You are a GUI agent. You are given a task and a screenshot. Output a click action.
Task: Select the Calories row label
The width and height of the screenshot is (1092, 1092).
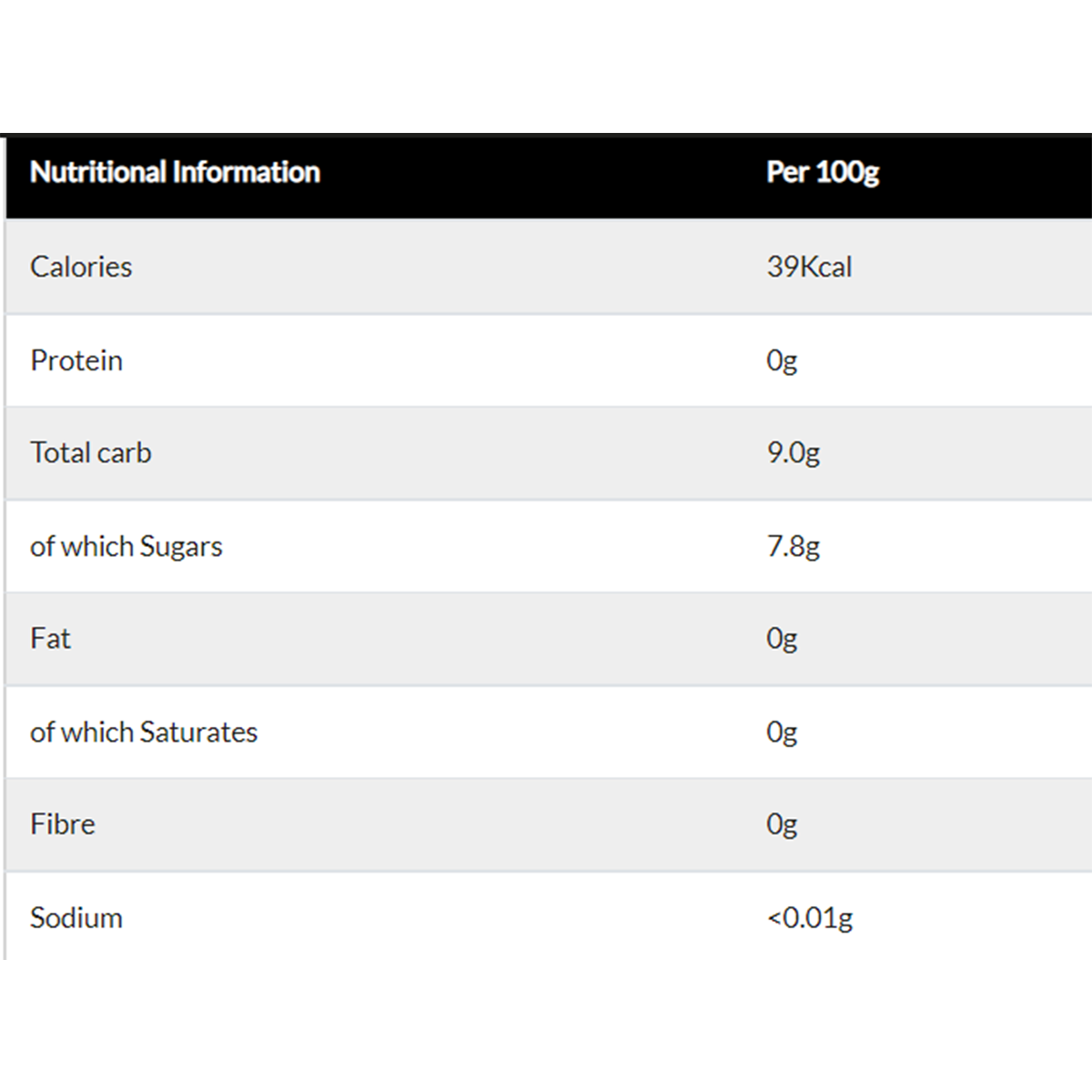point(81,267)
